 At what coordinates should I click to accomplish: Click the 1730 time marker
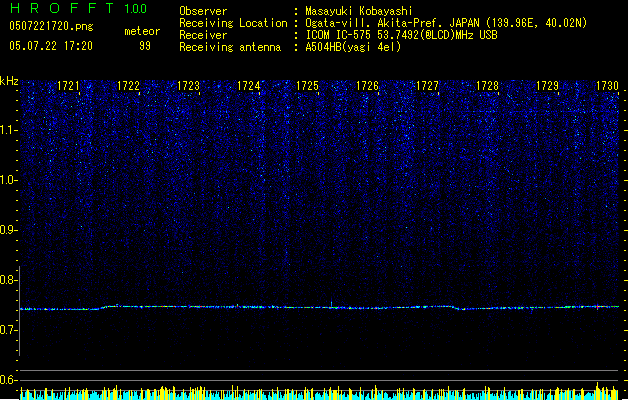(607, 86)
